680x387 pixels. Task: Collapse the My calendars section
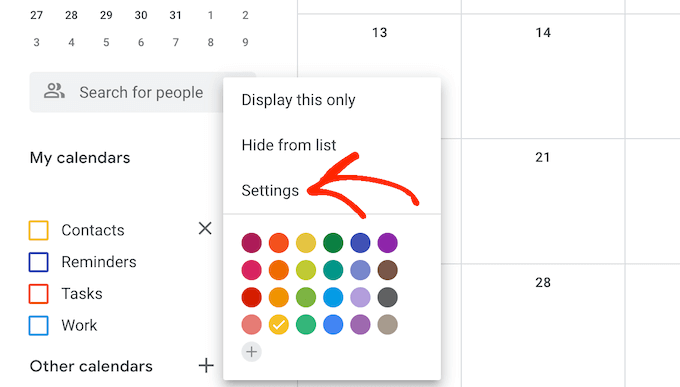point(80,158)
